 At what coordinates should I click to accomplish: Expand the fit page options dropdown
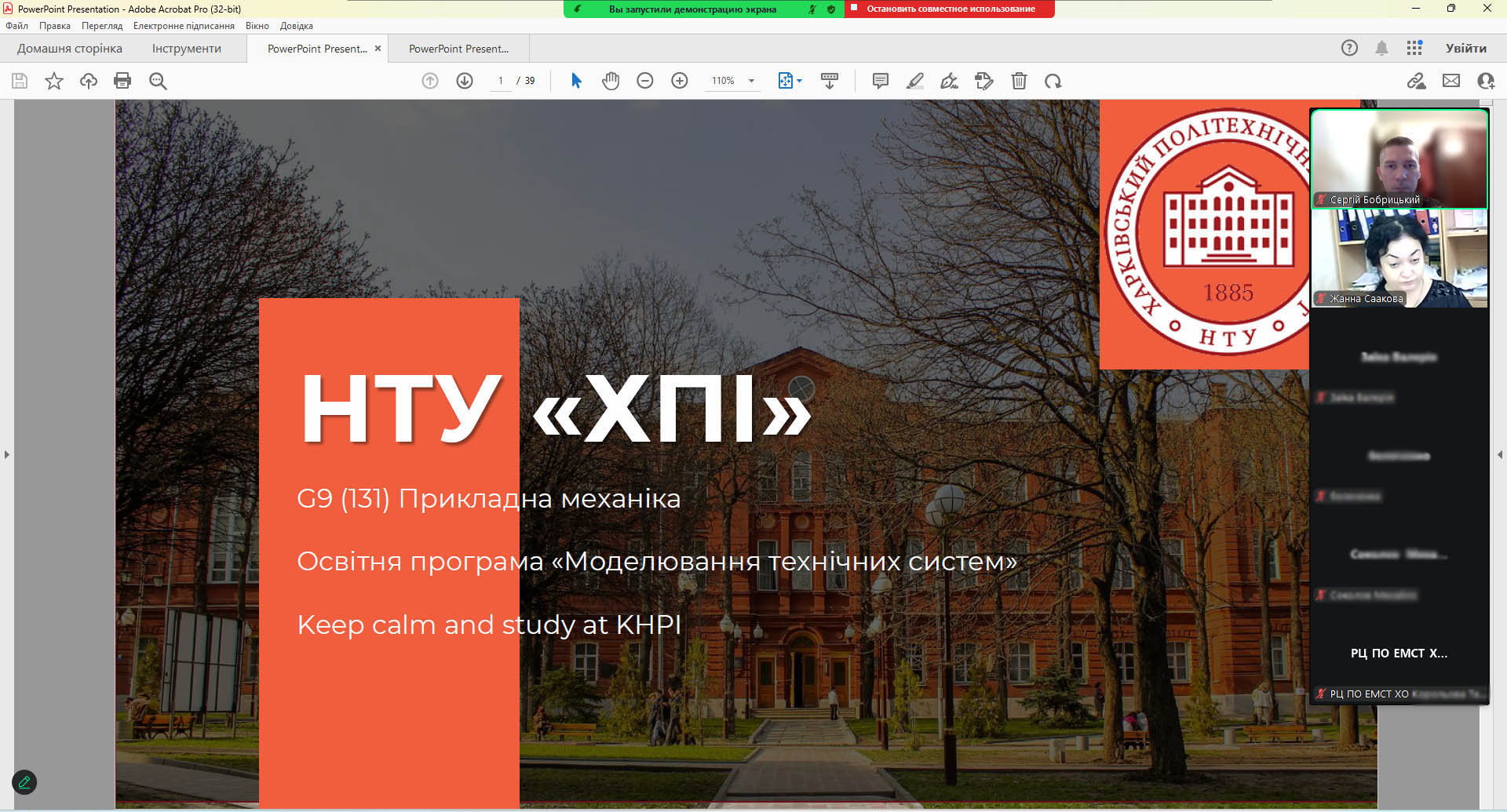click(x=800, y=81)
